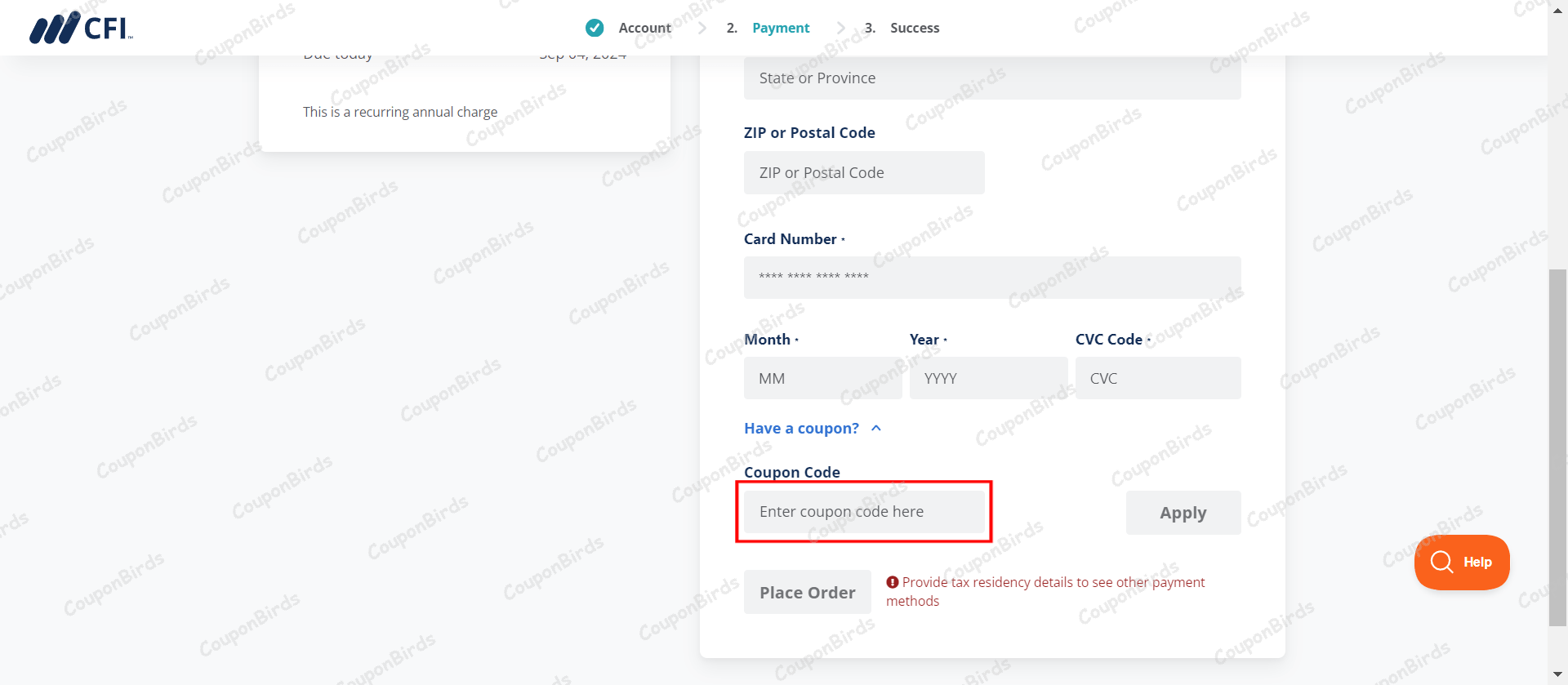
Task: Select the Success step
Action: tap(914, 28)
